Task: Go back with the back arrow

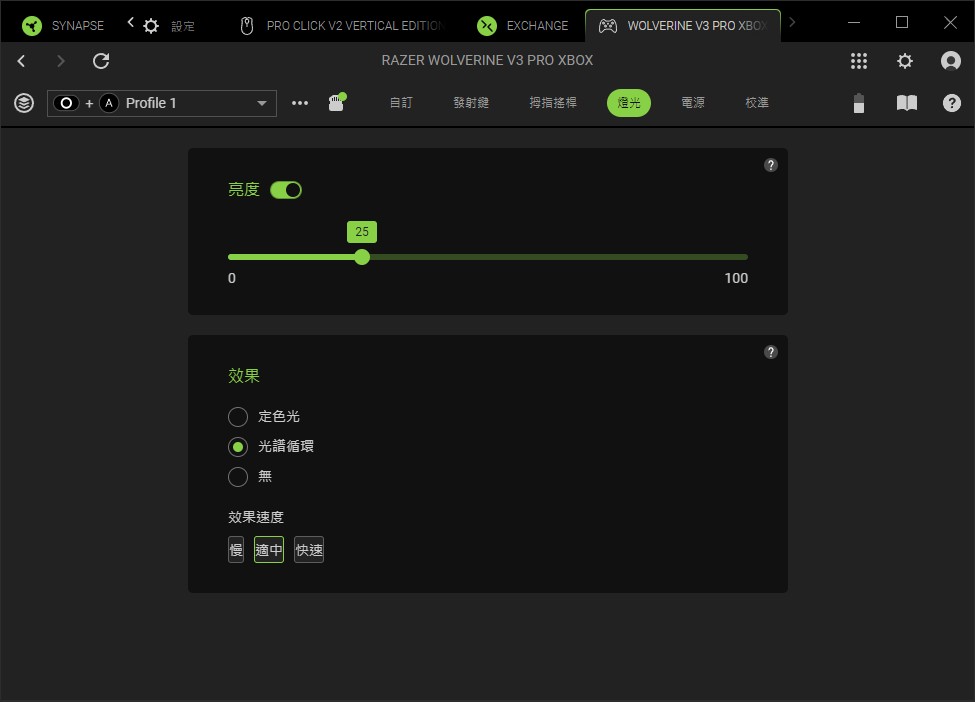Action: [22, 61]
